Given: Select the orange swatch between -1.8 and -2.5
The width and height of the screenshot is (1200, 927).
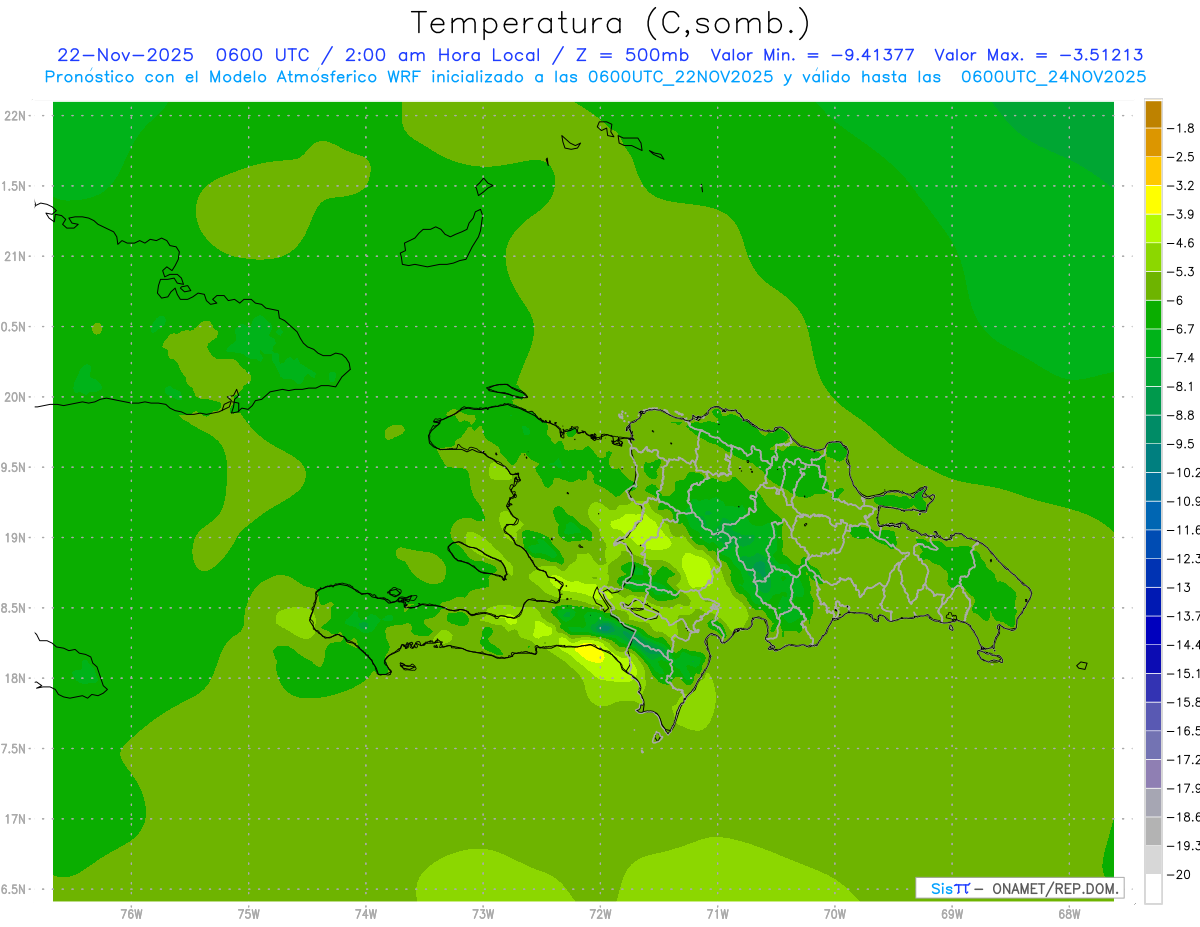Looking at the screenshot, I should click(x=1153, y=142).
